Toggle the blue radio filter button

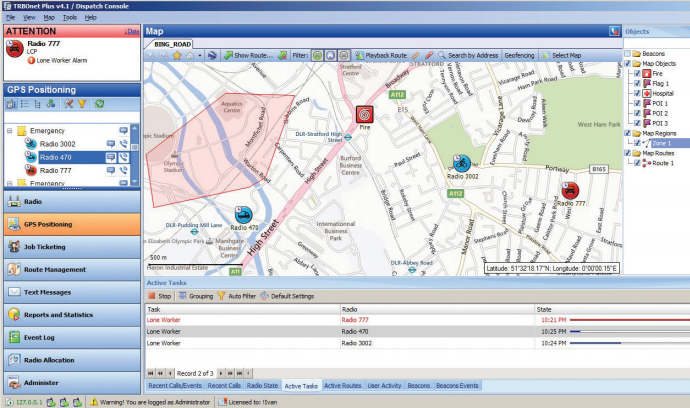pos(330,55)
